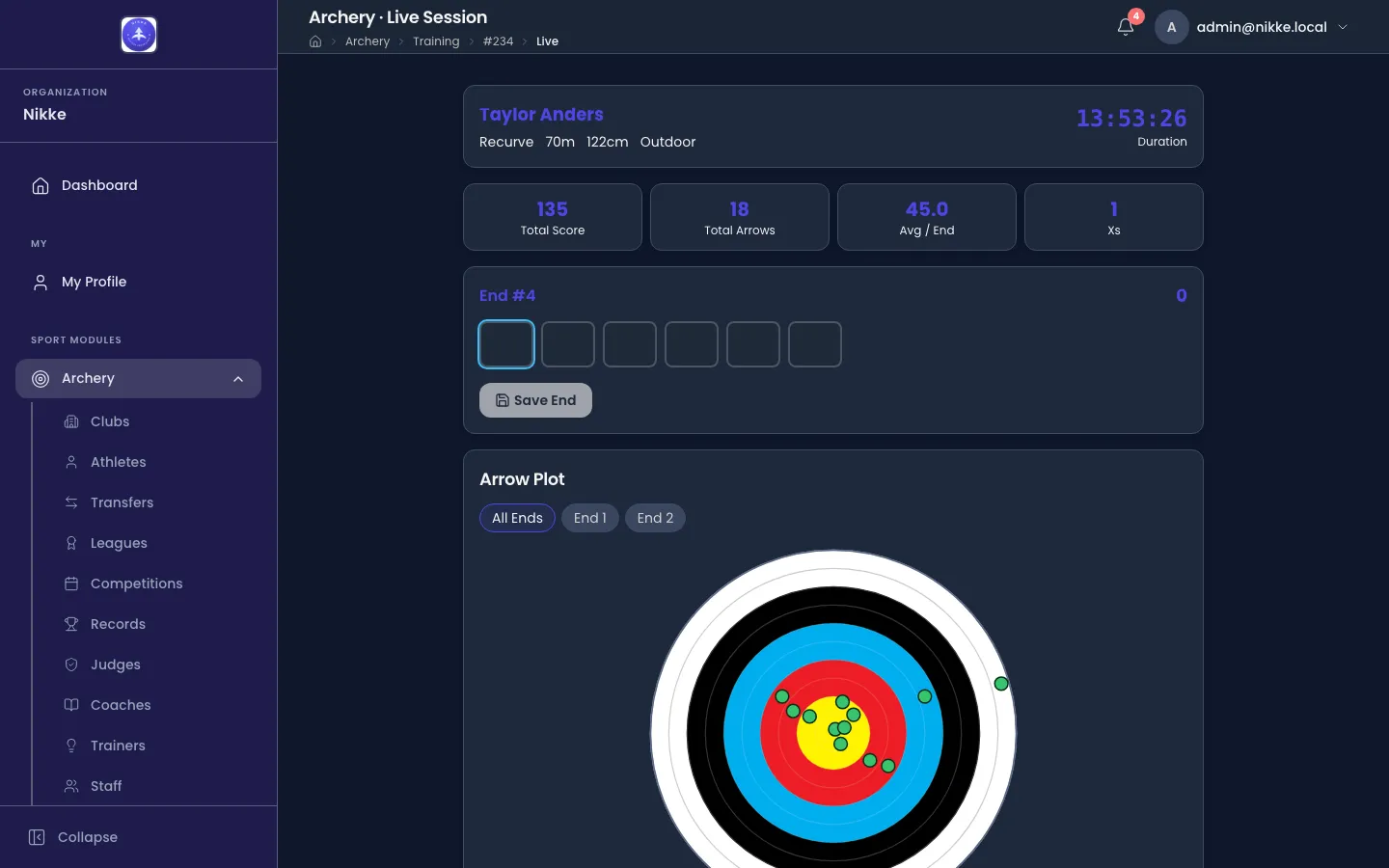Image resolution: width=1389 pixels, height=868 pixels.
Task: Click the Competitions calendar icon
Action: coord(71,583)
